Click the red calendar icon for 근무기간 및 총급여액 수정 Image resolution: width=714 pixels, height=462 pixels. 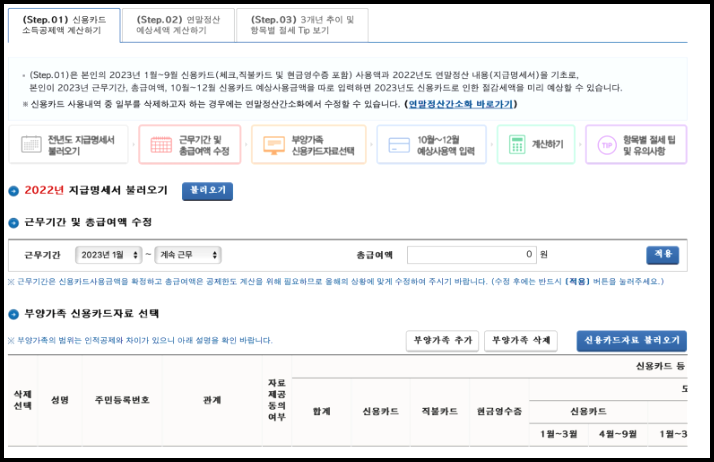161,145
